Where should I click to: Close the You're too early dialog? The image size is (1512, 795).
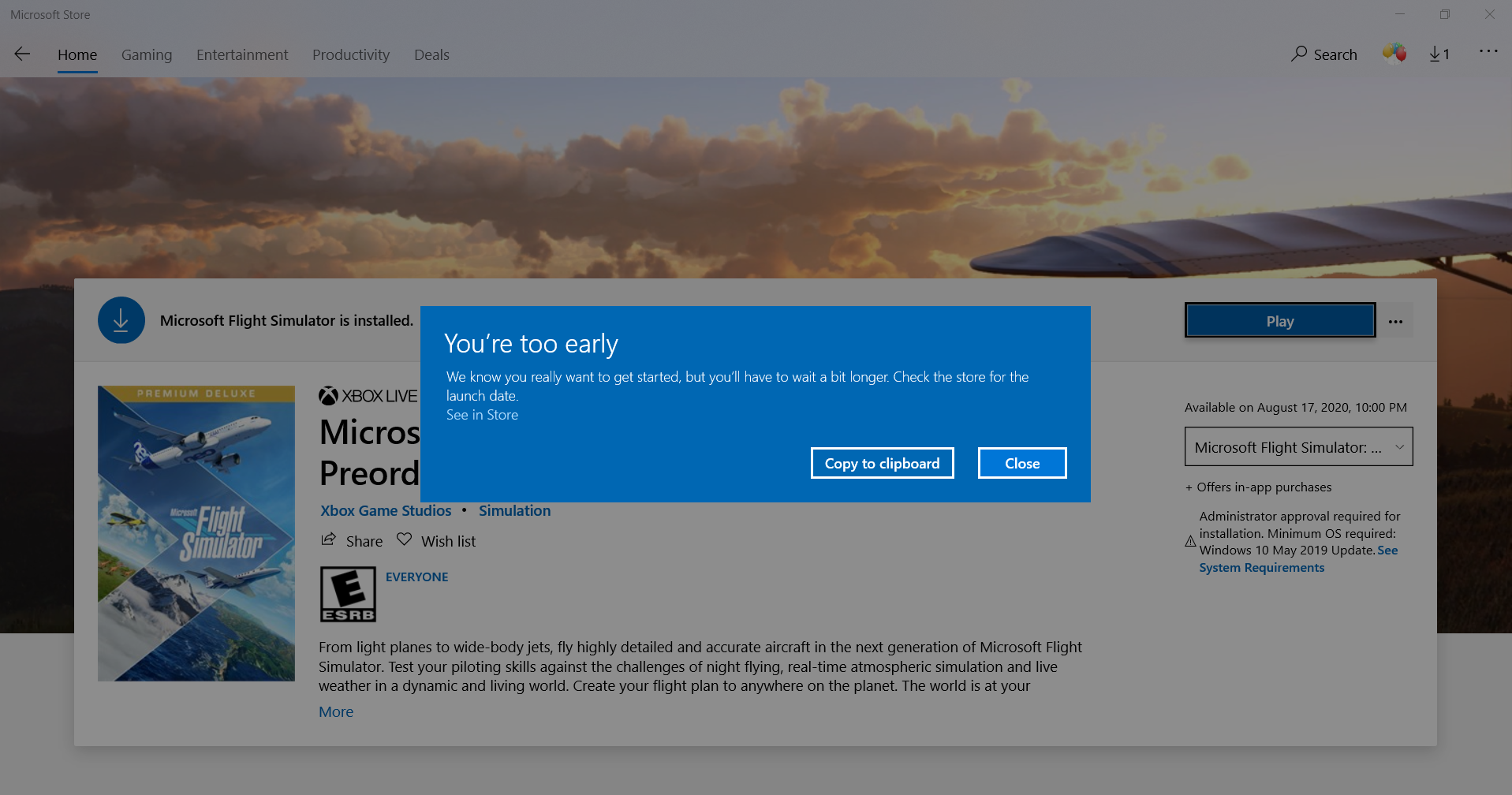click(1022, 463)
